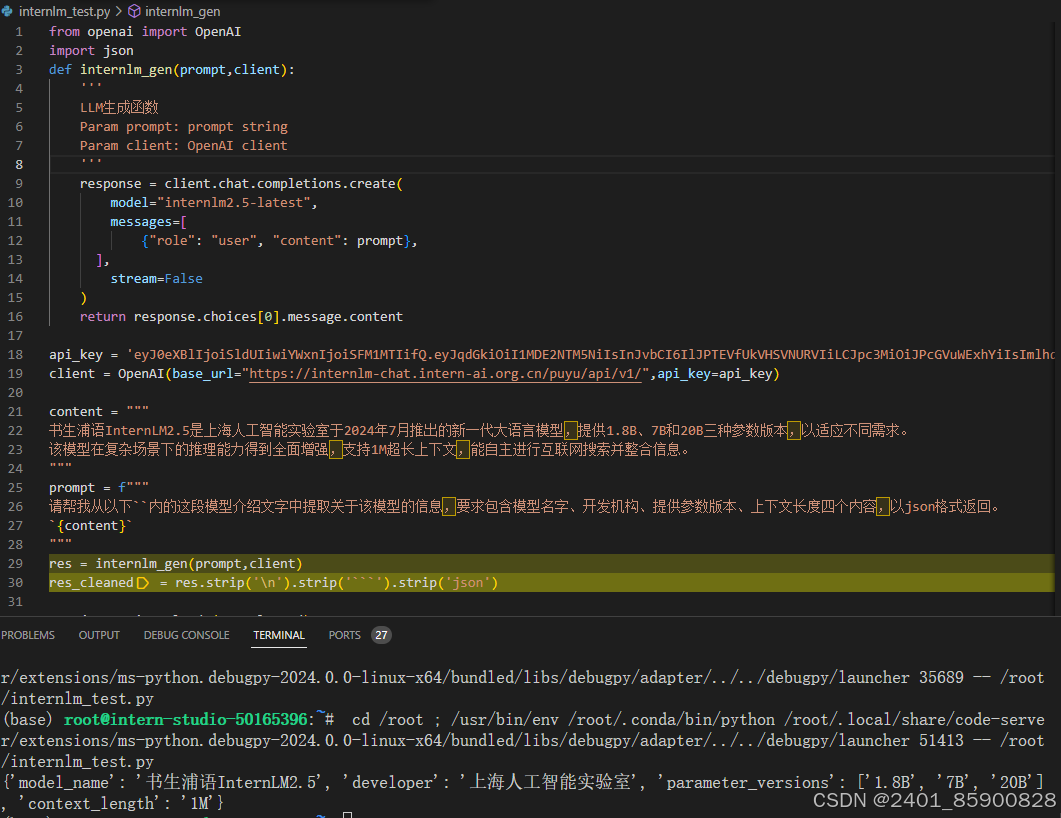Click the editor scrollbar on the right edge
The width and height of the screenshot is (1061, 818).
tap(1055, 300)
